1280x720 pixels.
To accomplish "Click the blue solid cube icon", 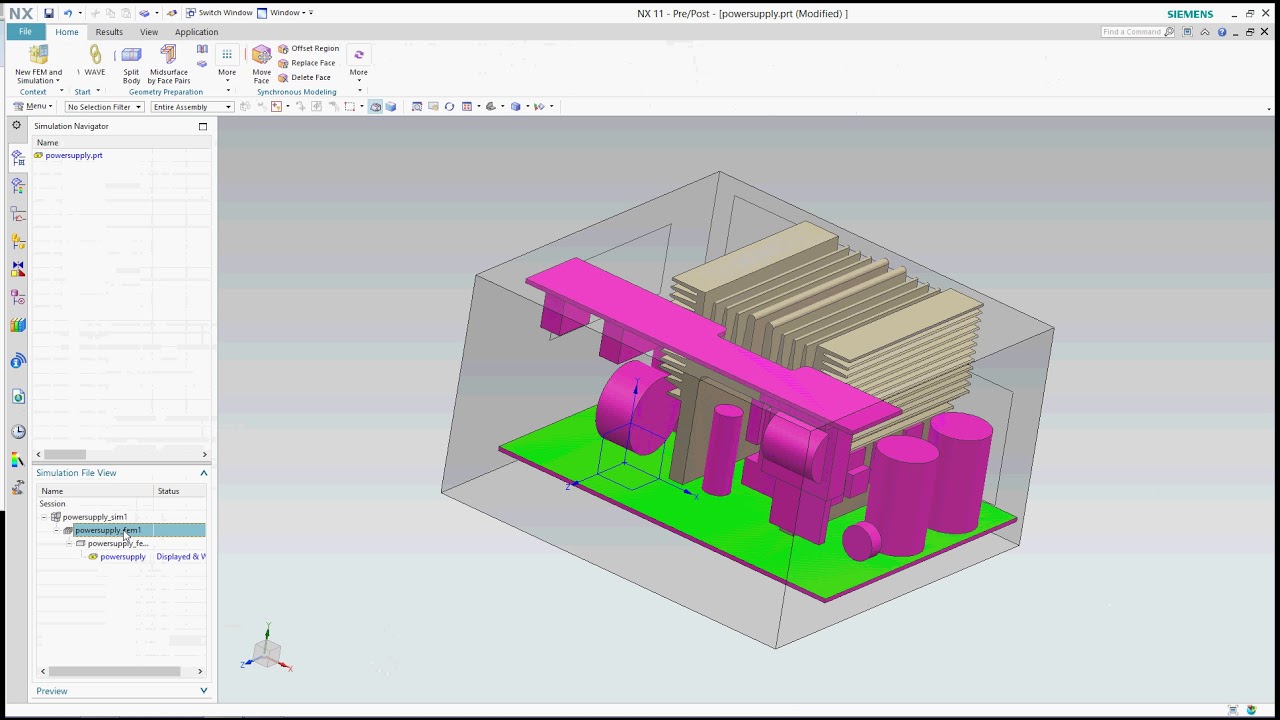I will (x=391, y=106).
